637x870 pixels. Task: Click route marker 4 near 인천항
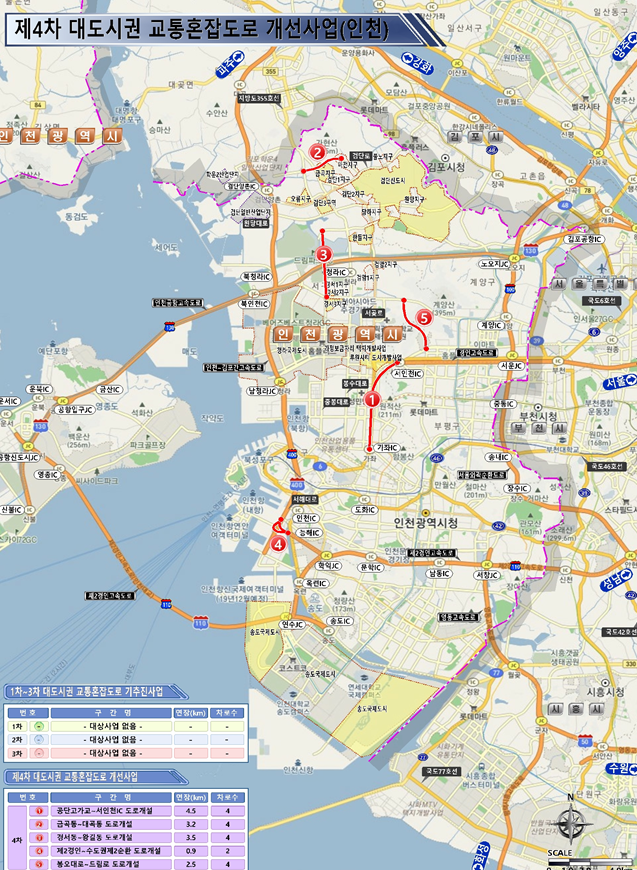pos(278,545)
